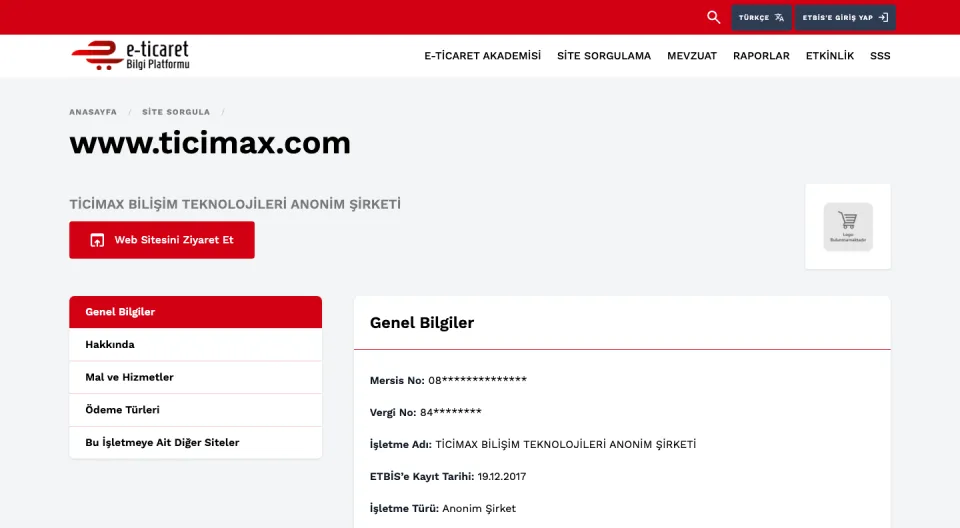This screenshot has height=528, width=960.
Task: Go to SİTE SORGULA breadcrumb
Action: pos(176,112)
